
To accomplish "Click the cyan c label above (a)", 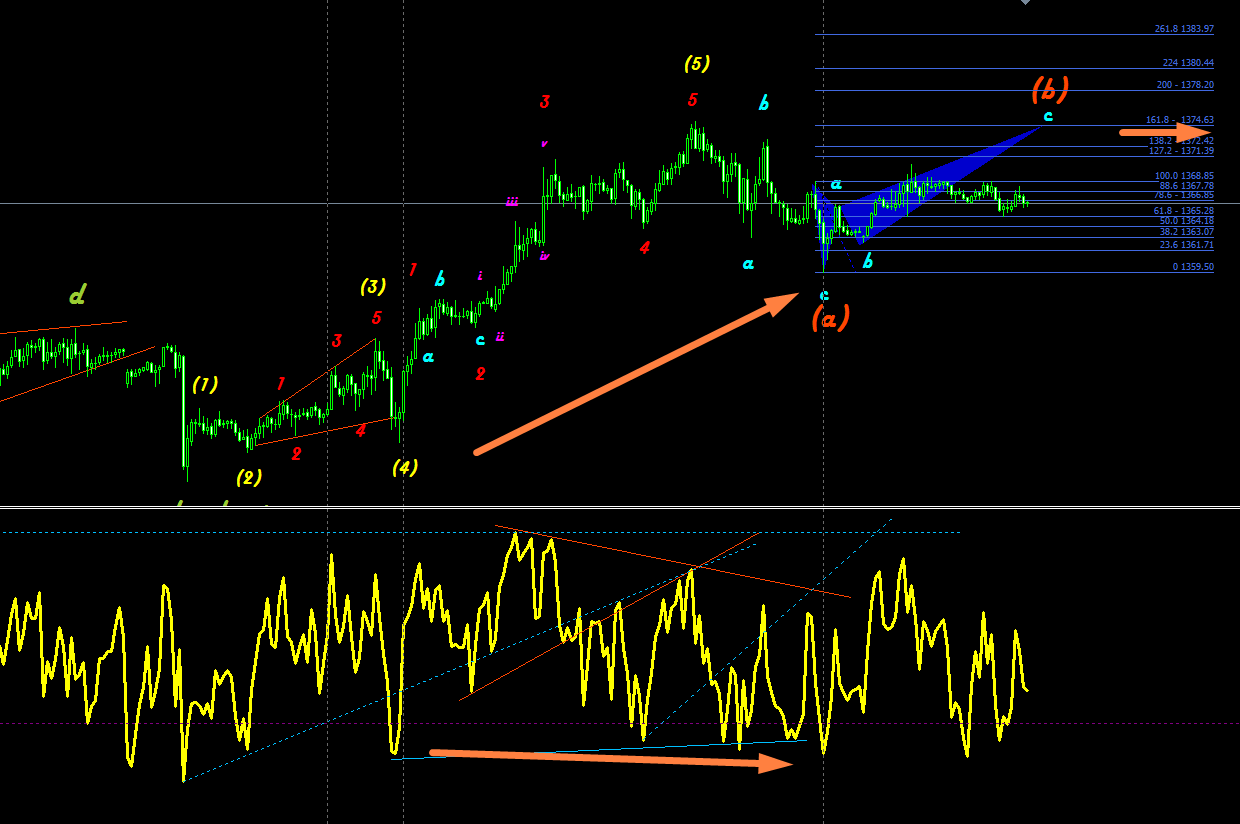I will point(824,295).
